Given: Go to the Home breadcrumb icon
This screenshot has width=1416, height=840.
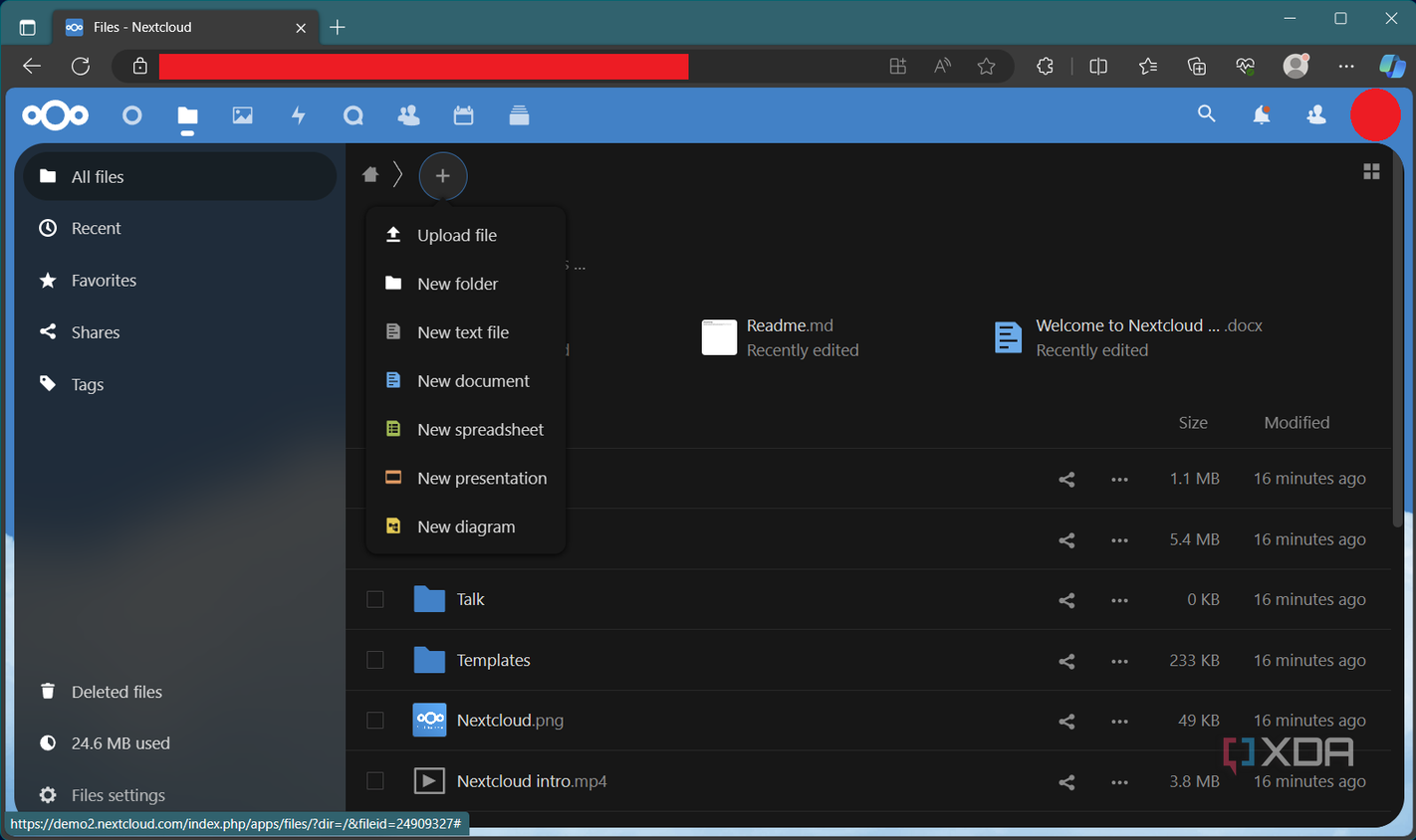Looking at the screenshot, I should click(370, 175).
